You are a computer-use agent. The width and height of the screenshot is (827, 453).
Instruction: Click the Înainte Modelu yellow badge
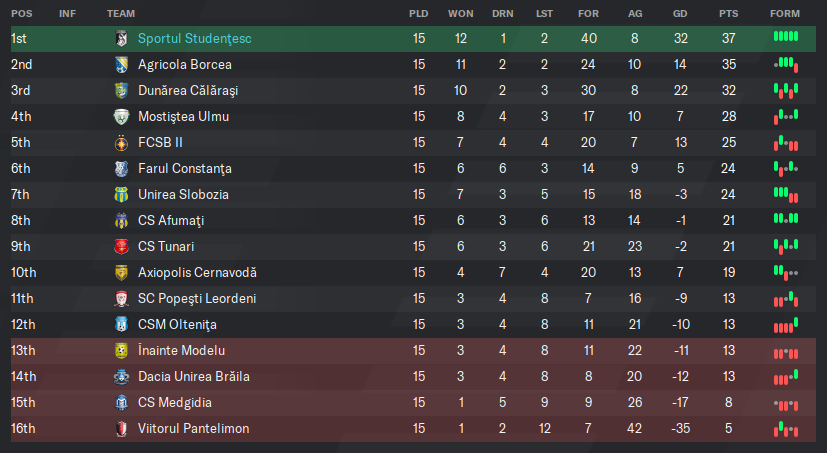pos(121,351)
